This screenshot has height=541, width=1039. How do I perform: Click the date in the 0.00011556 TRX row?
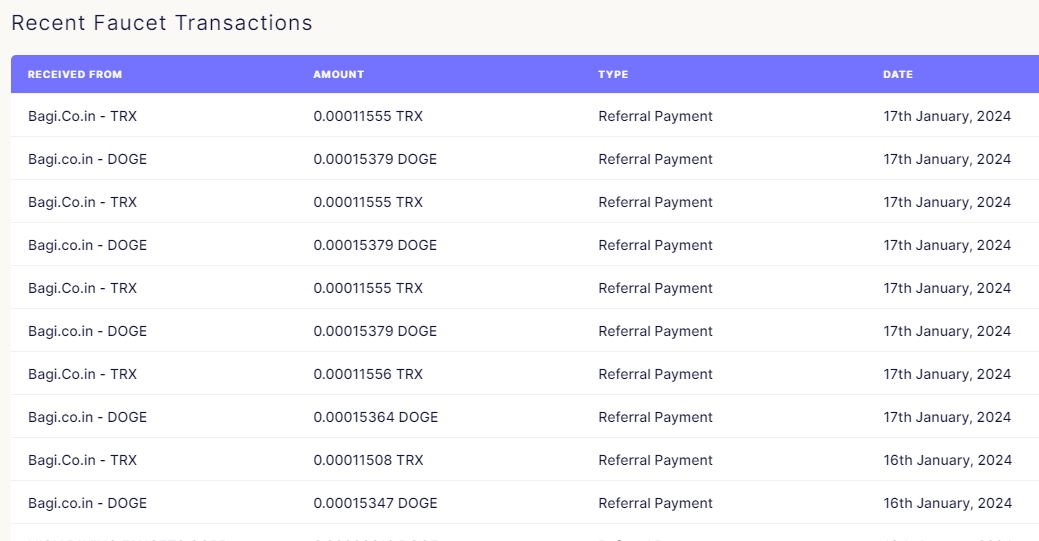coord(948,374)
